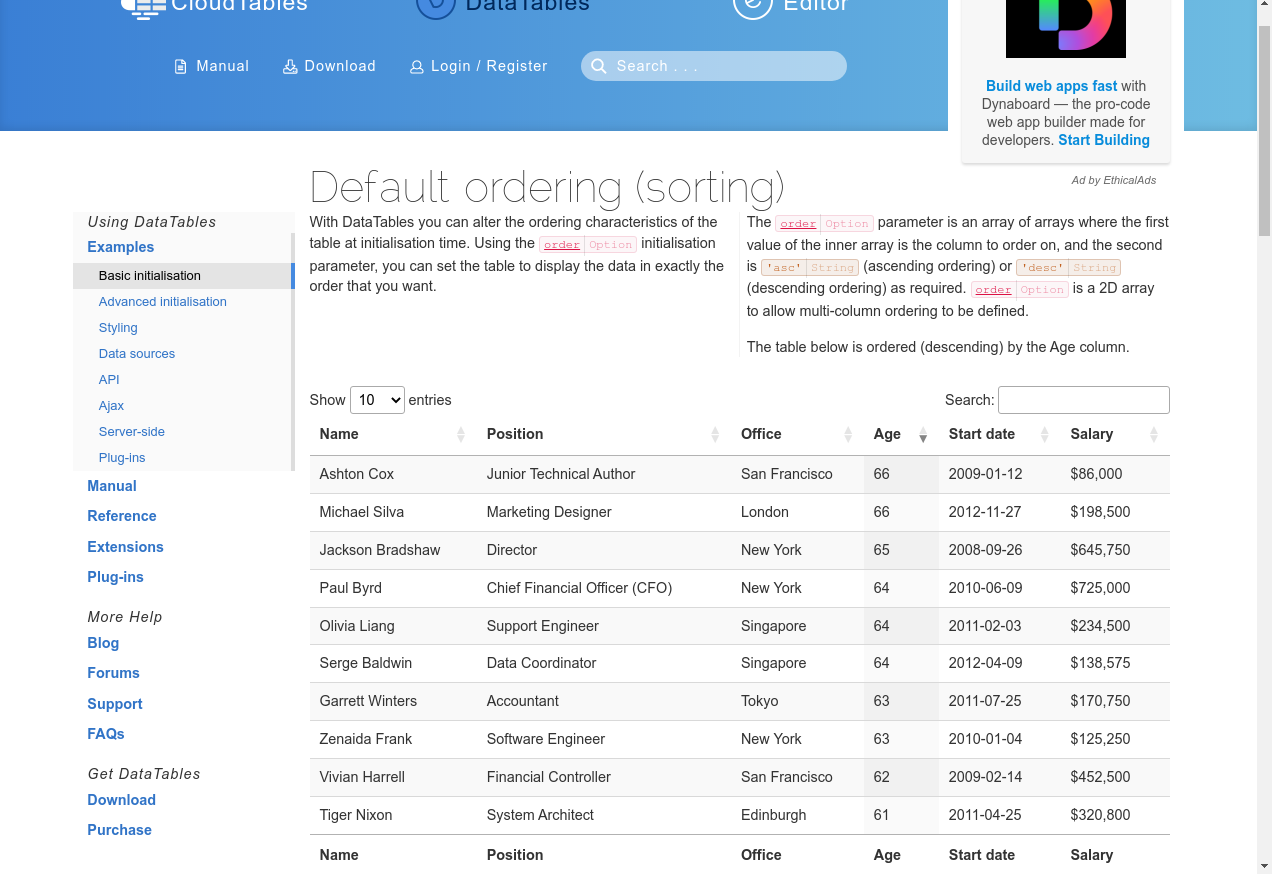Sort table by Salary column
This screenshot has height=874, width=1272.
coord(1112,434)
